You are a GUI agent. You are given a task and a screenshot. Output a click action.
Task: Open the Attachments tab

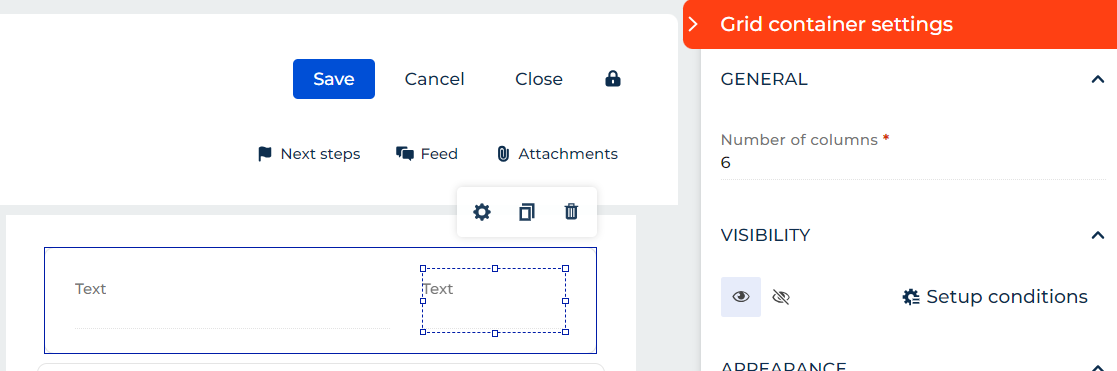(557, 154)
